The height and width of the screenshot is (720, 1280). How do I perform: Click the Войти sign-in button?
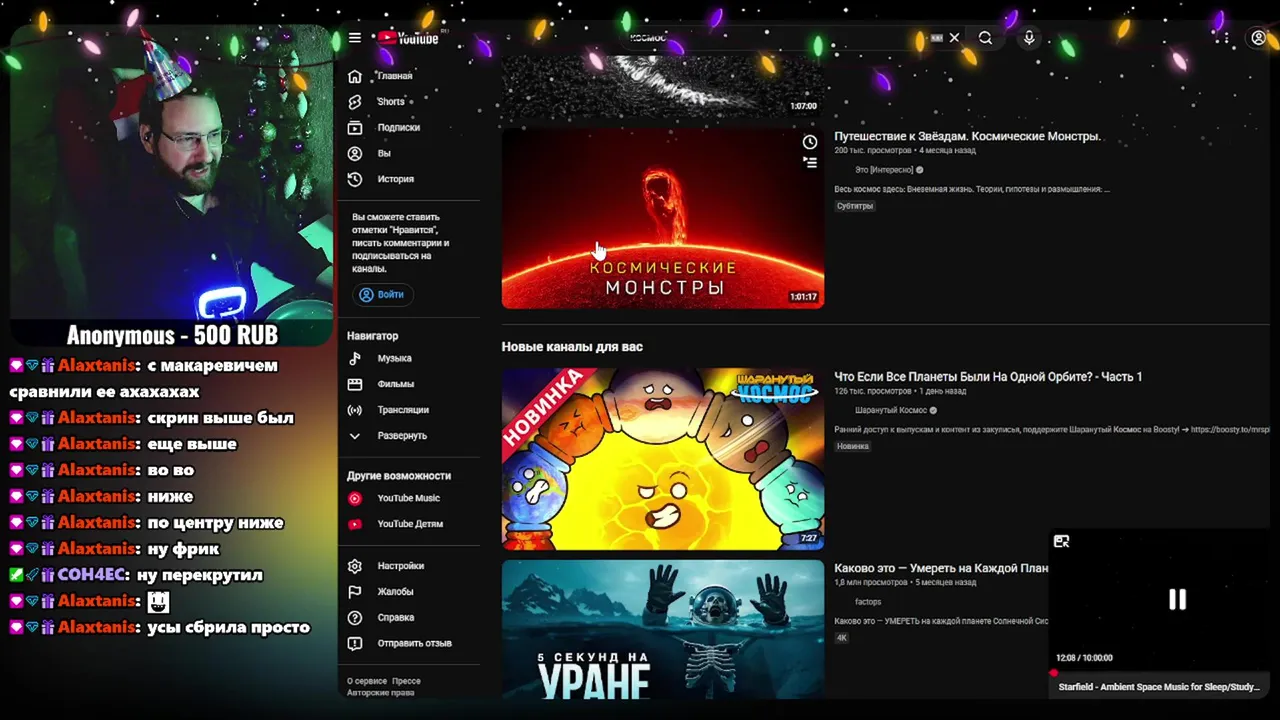(381, 295)
